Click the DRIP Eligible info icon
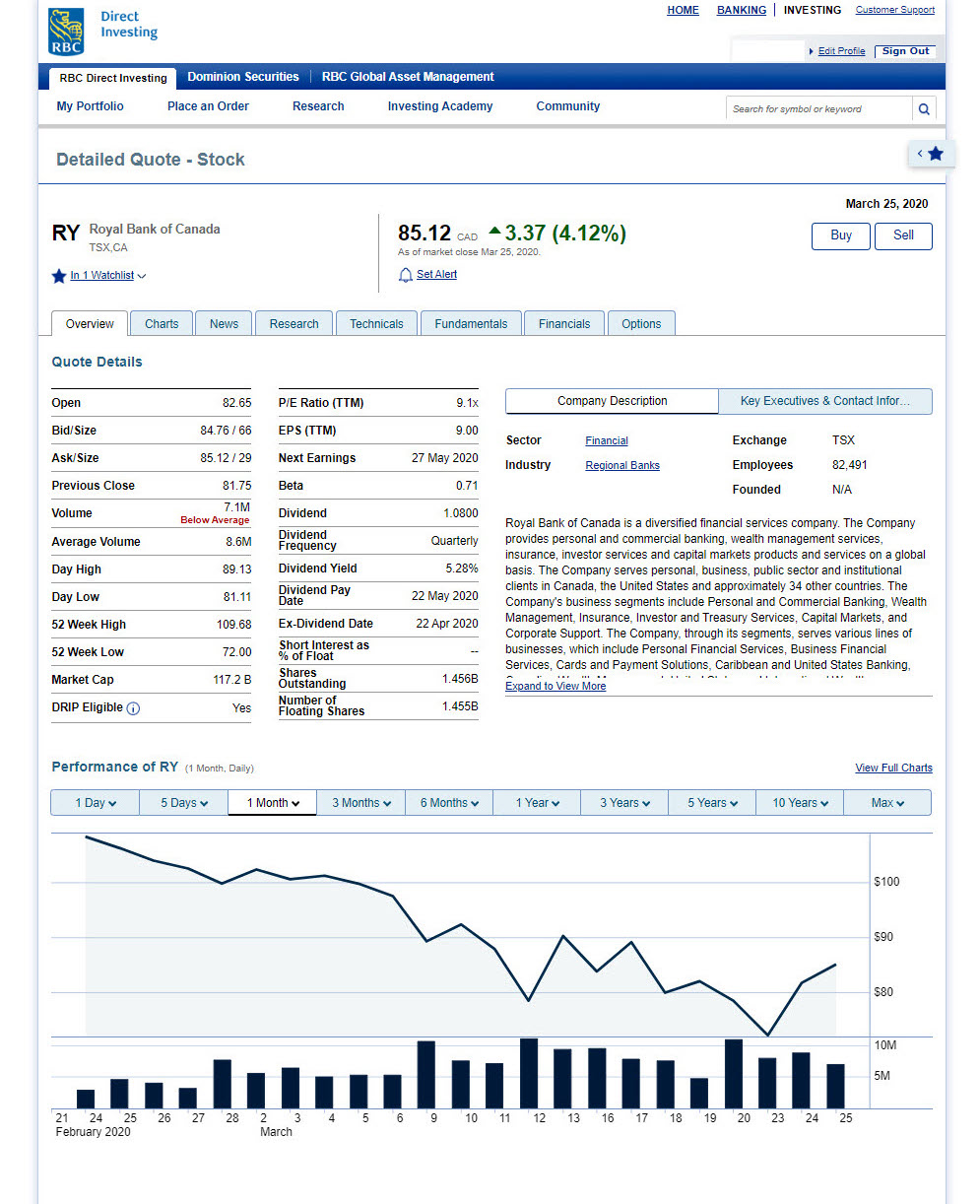The image size is (980, 1204). click(x=133, y=708)
